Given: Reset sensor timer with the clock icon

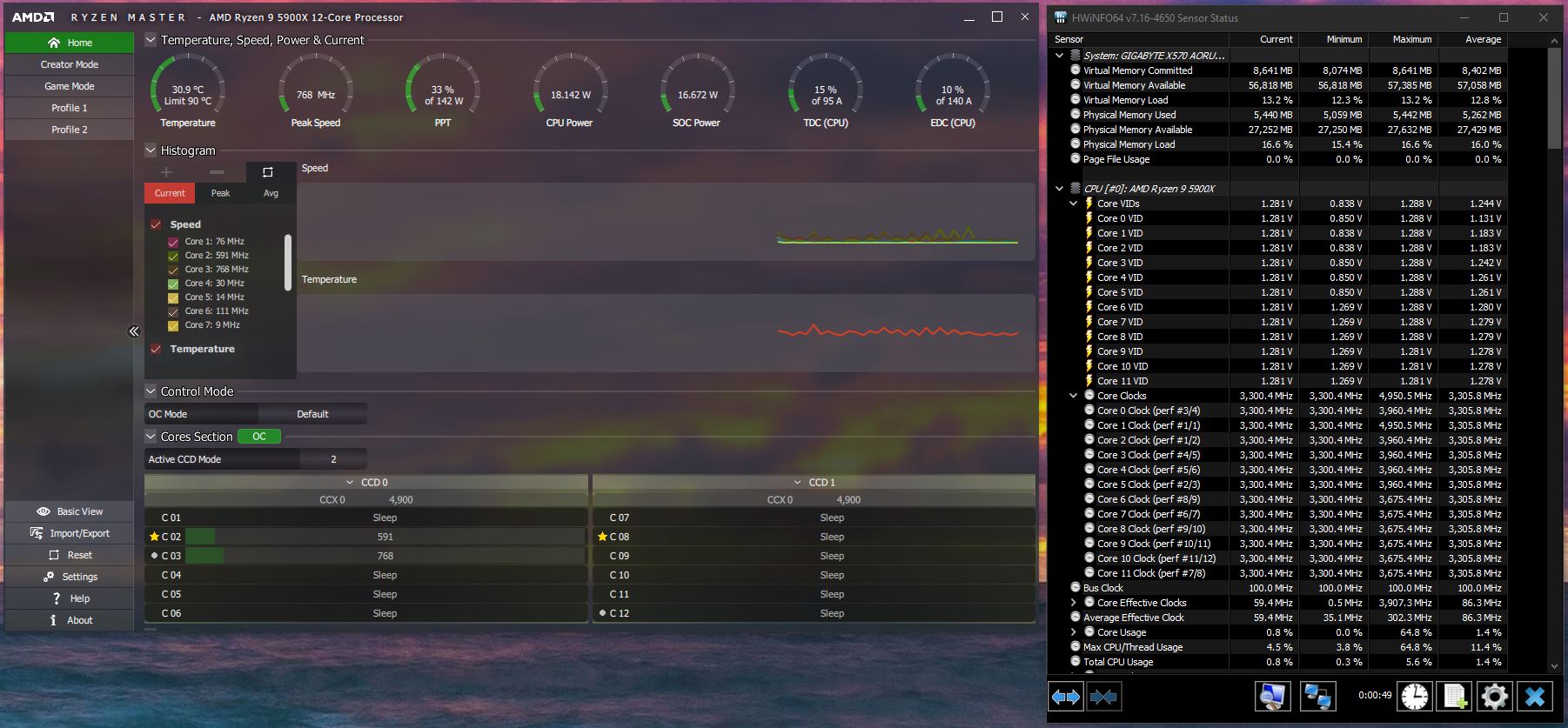Looking at the screenshot, I should (1415, 697).
